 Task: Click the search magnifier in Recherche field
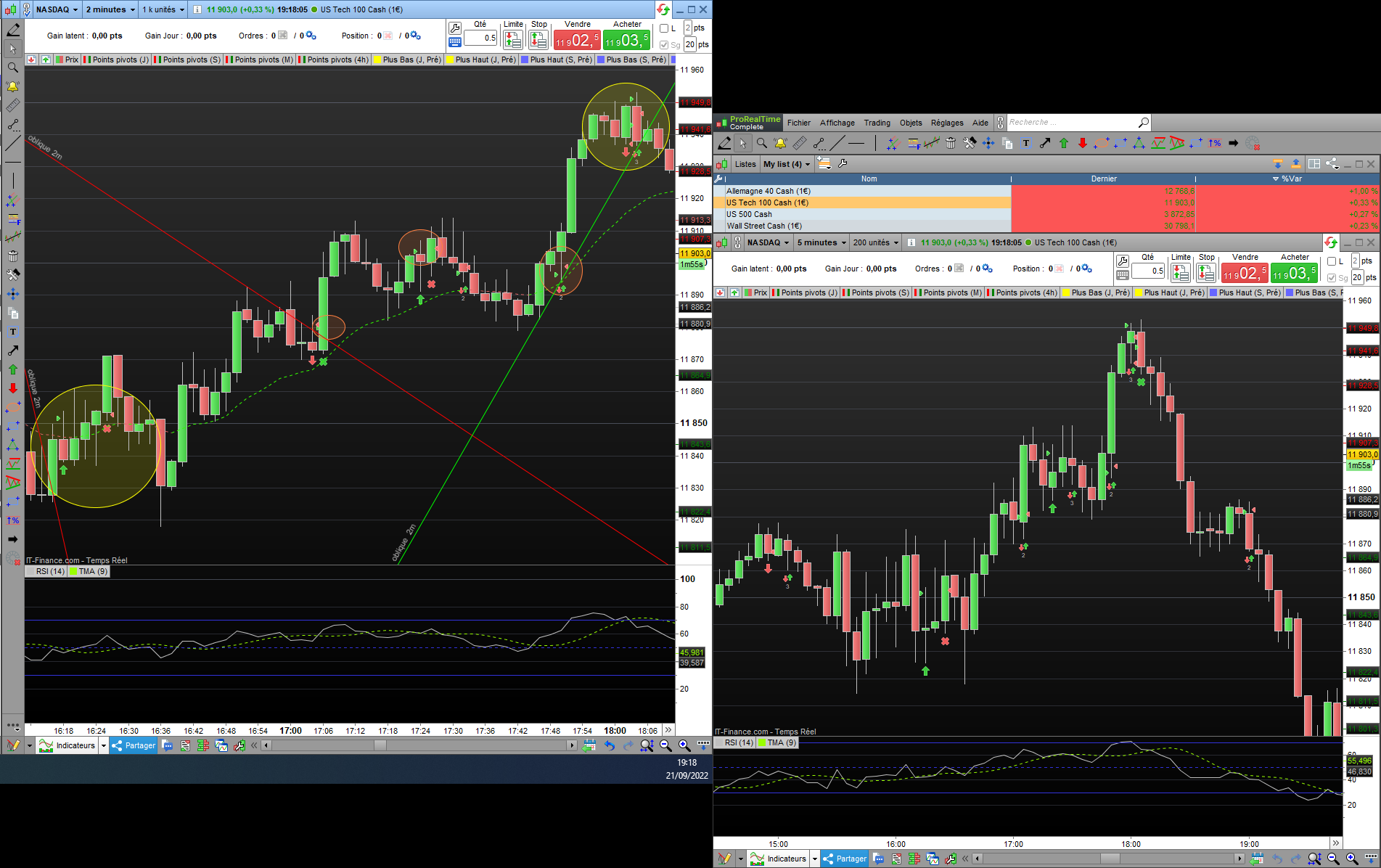[1143, 123]
